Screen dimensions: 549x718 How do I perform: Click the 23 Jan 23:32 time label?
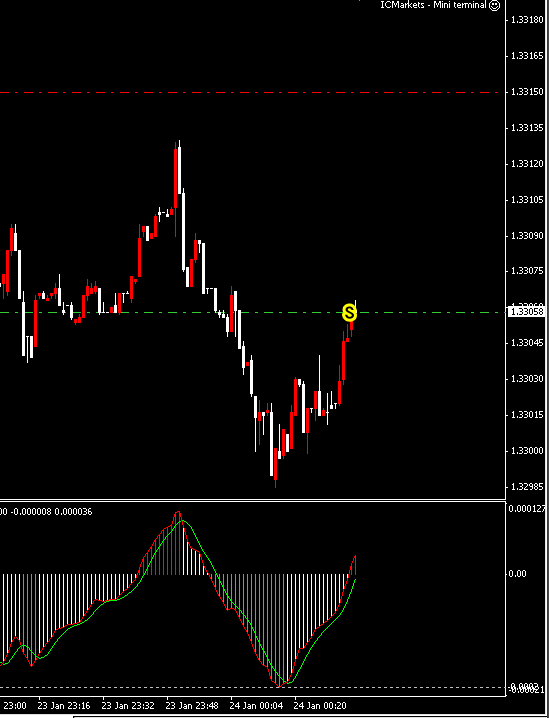click(128, 706)
